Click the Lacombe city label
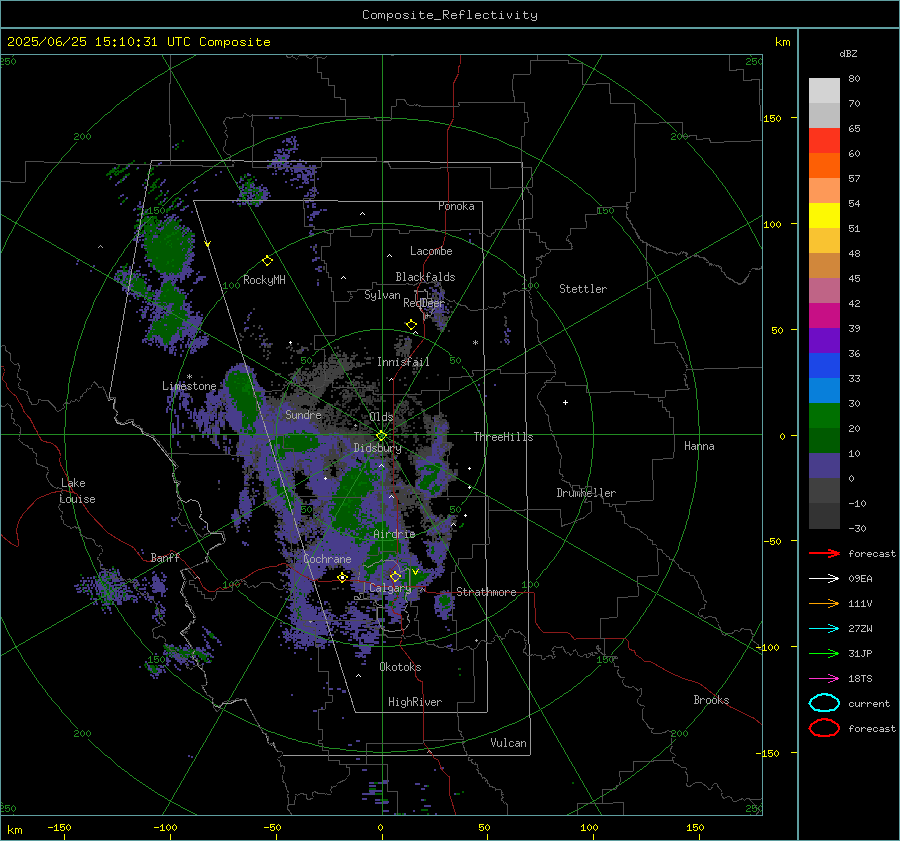900x841 pixels. click(x=431, y=251)
